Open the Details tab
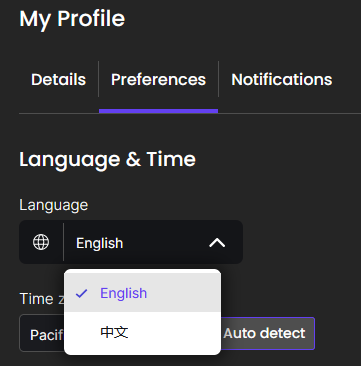Screen dimensions: 361x366 58,80
